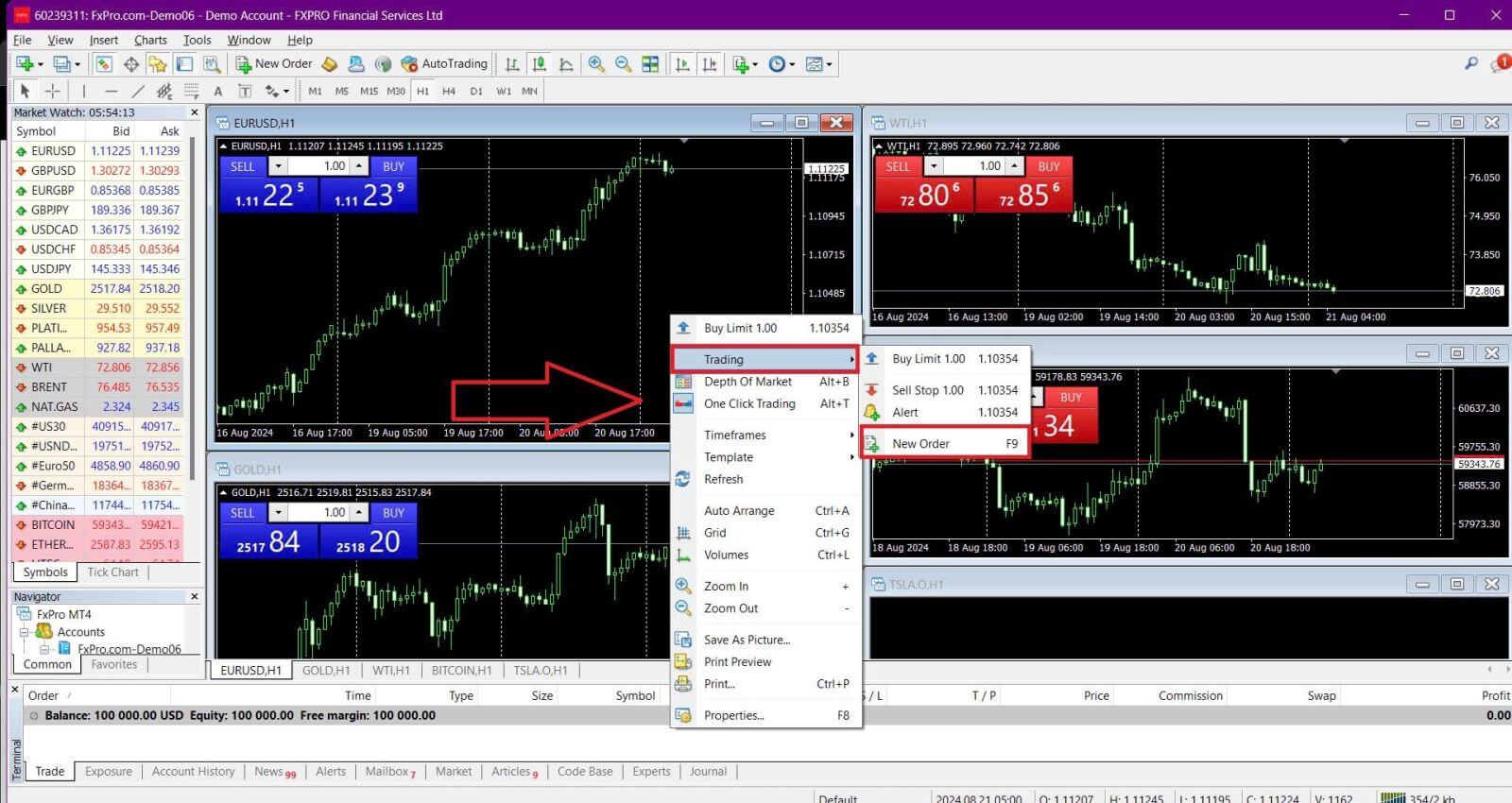Open the Search magnifier at top right
The height and width of the screenshot is (803, 1512).
coord(1470,63)
